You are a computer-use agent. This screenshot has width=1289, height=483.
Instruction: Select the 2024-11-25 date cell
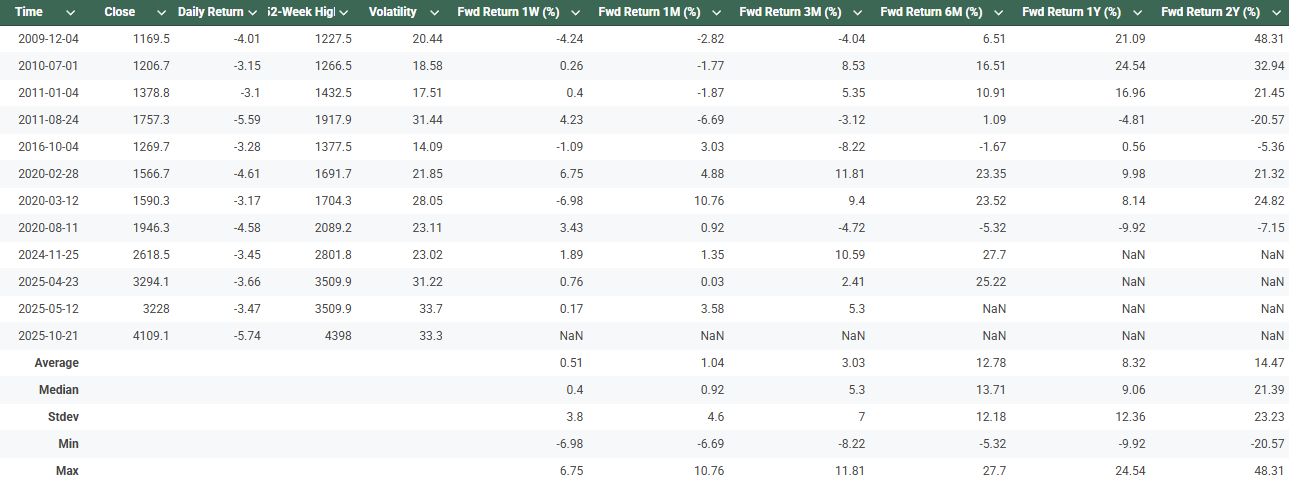[x=48, y=255]
